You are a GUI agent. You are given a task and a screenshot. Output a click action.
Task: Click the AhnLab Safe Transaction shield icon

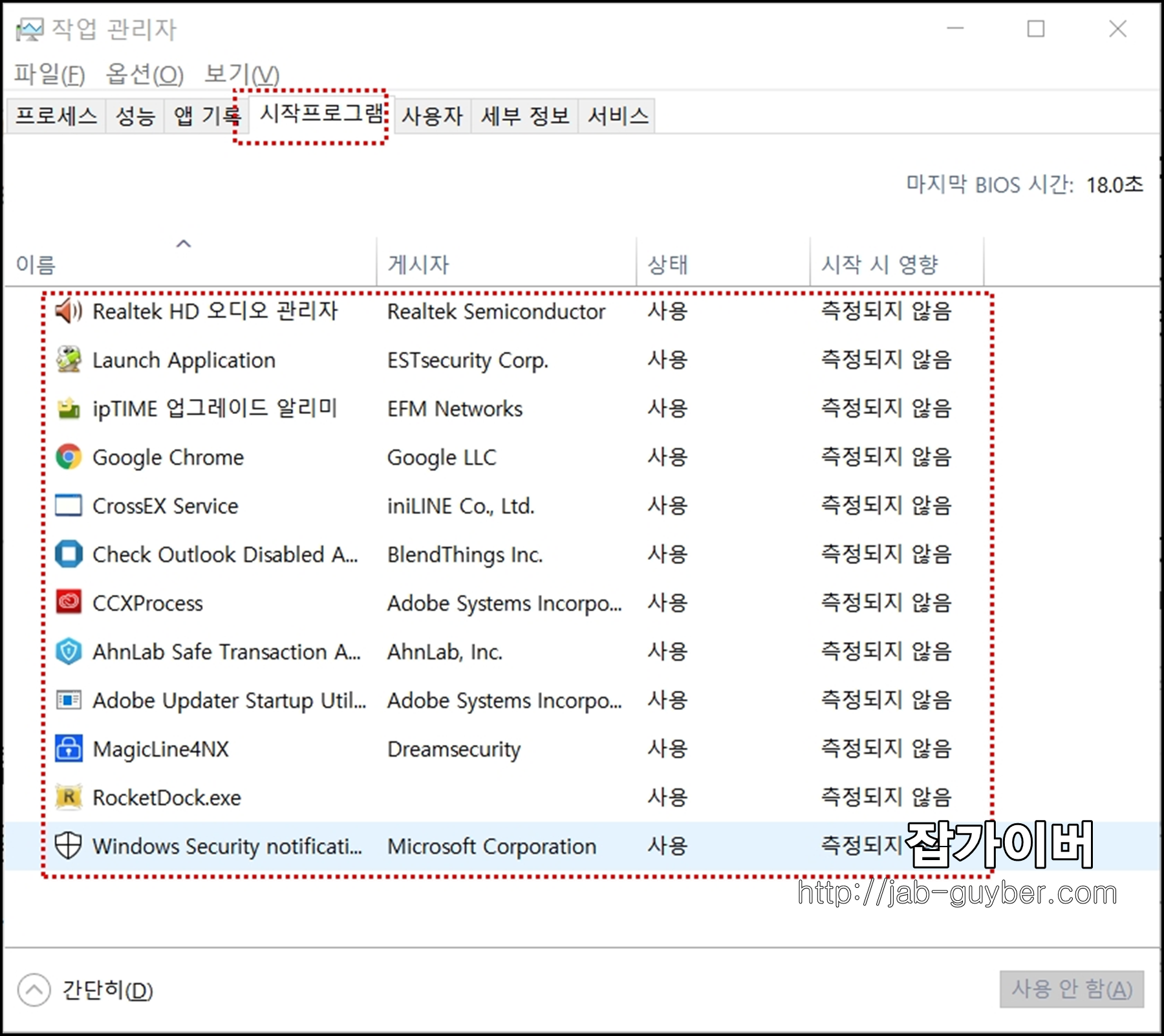(x=69, y=651)
